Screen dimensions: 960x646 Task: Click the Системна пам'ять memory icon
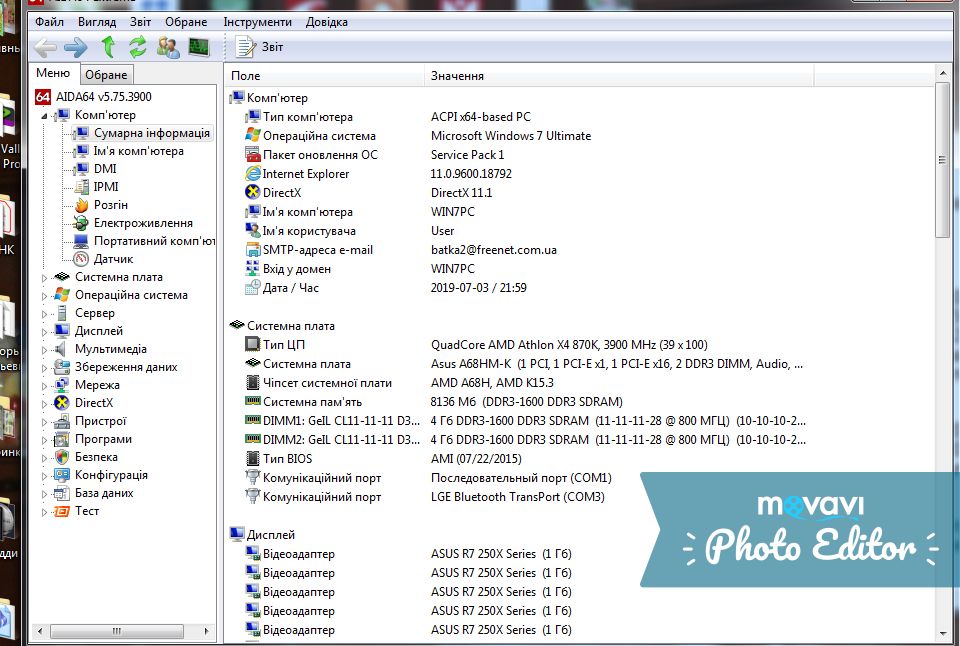click(x=252, y=402)
